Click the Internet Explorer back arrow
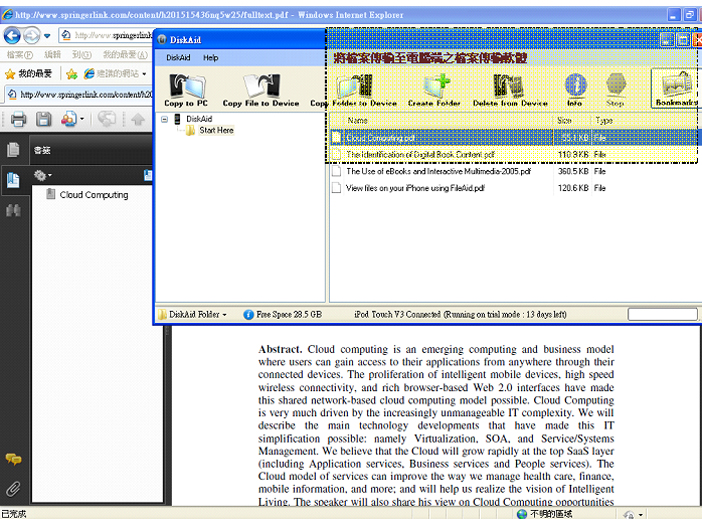Viewport: 702px width, 525px height. point(12,35)
